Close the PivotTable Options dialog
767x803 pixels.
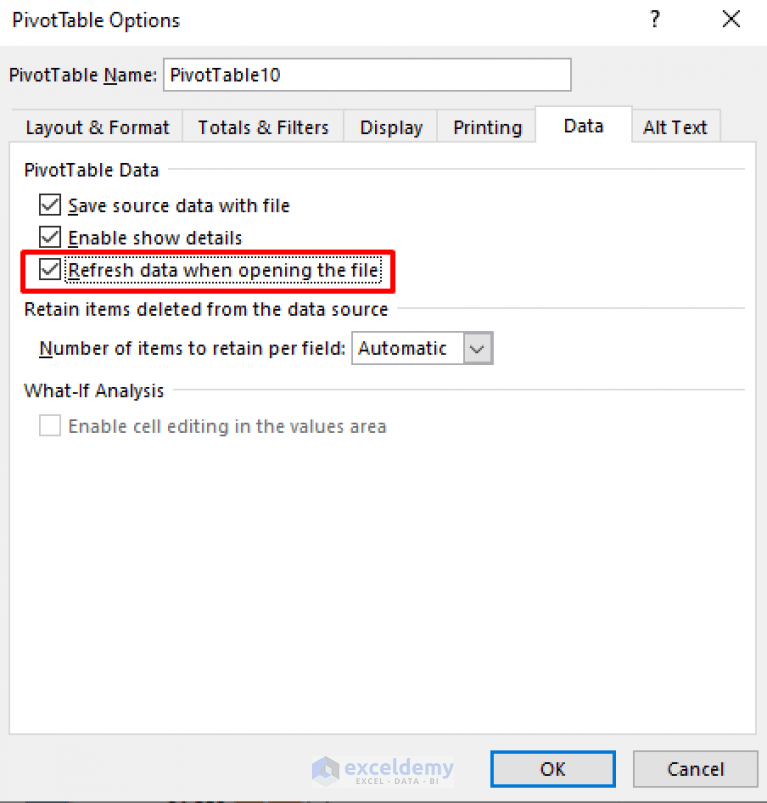pyautogui.click(x=731, y=19)
